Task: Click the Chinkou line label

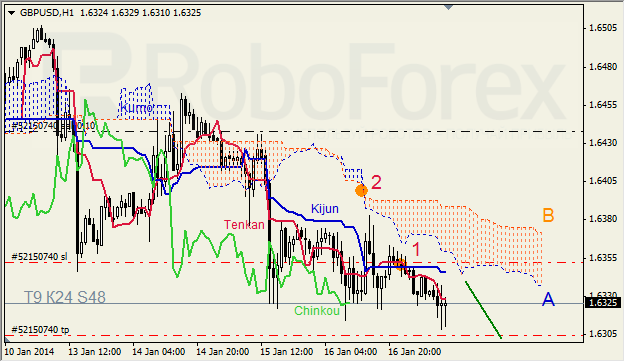Action: 317,311
